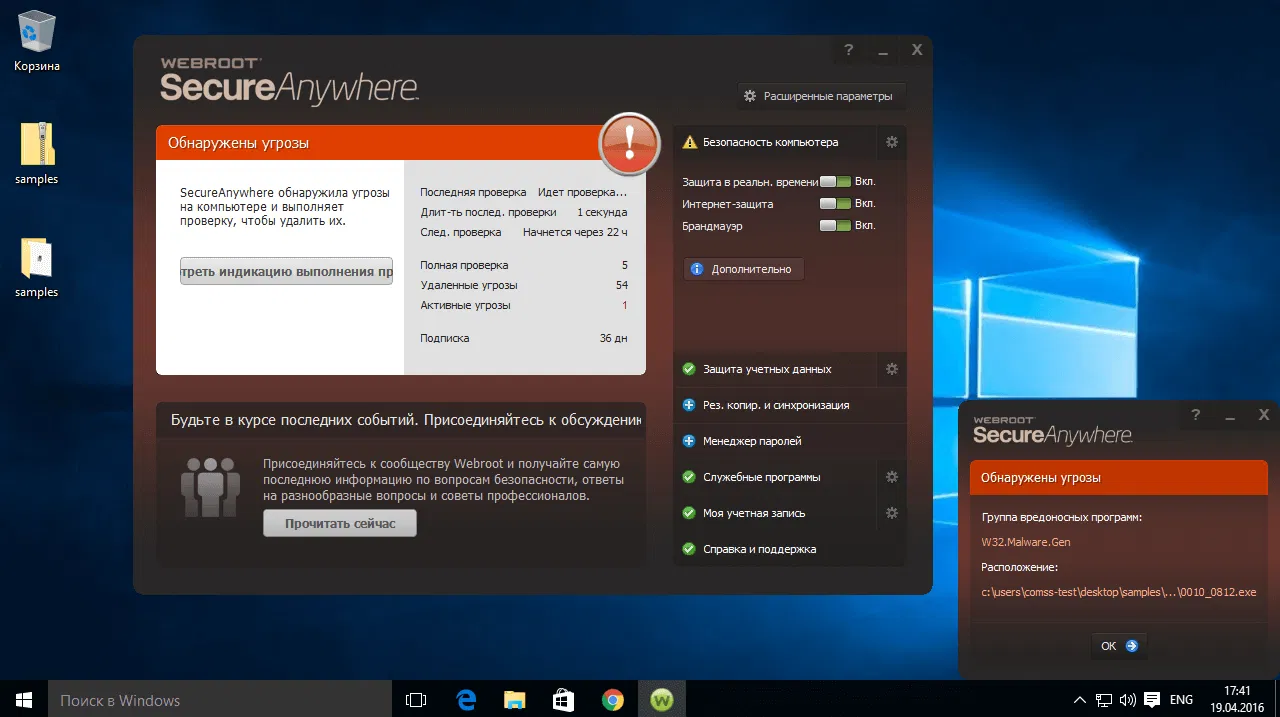Disable the firewall toggle
The image size is (1280, 717).
(834, 226)
